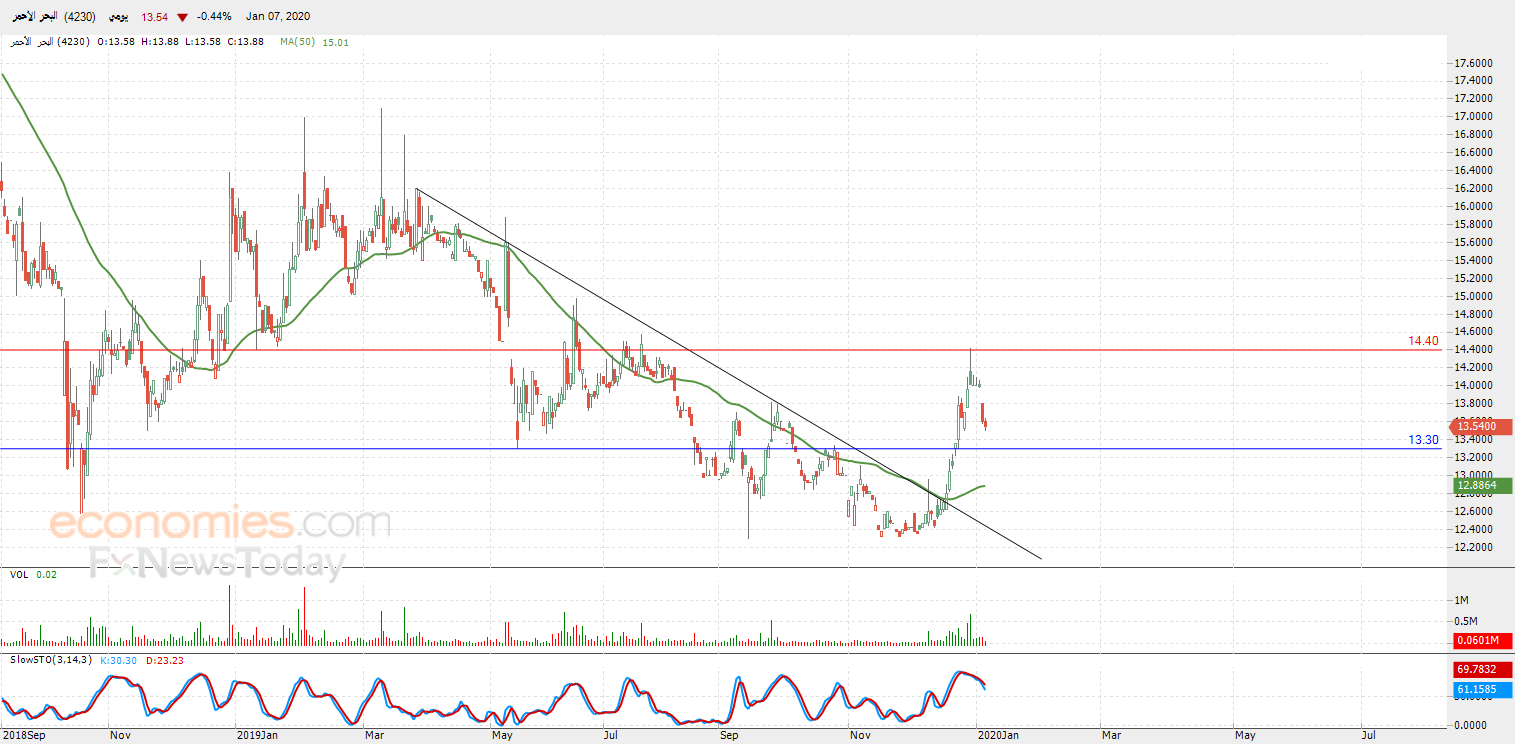Select the -0.44% change value
Viewport: 1515px width, 744px height.
tap(212, 17)
